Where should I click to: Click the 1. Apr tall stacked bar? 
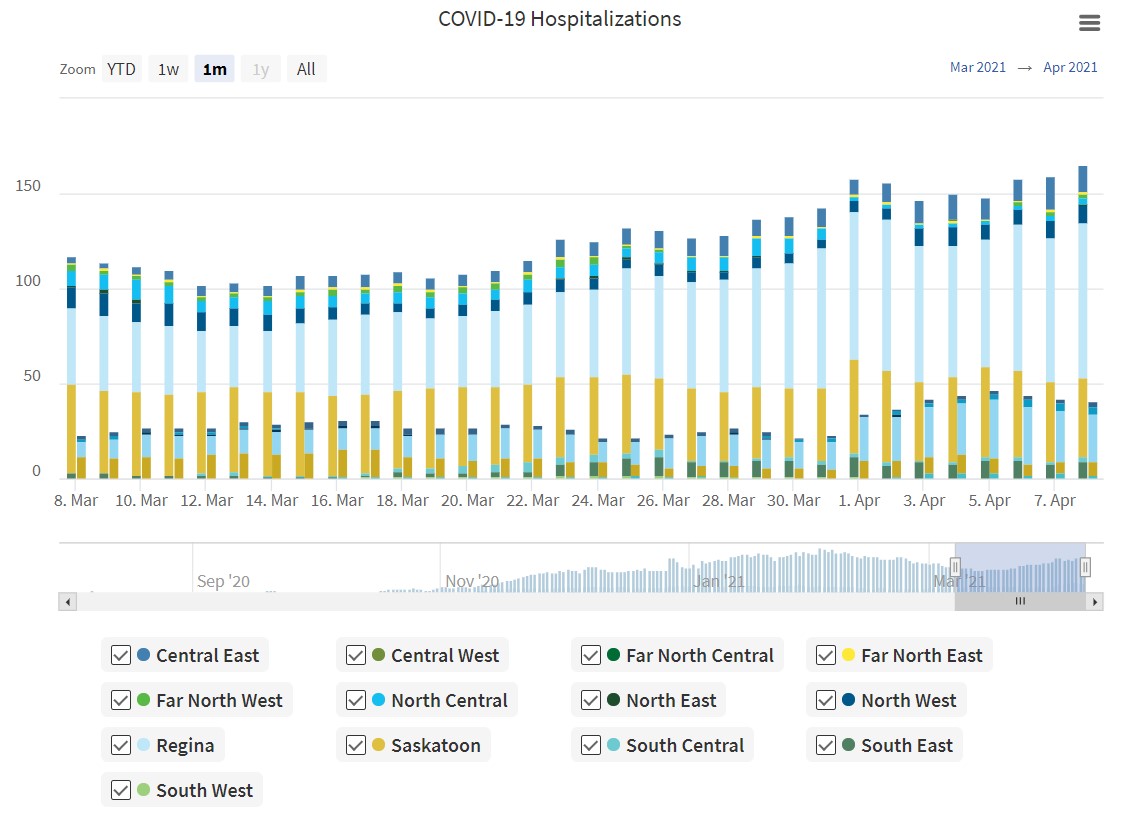(854, 330)
